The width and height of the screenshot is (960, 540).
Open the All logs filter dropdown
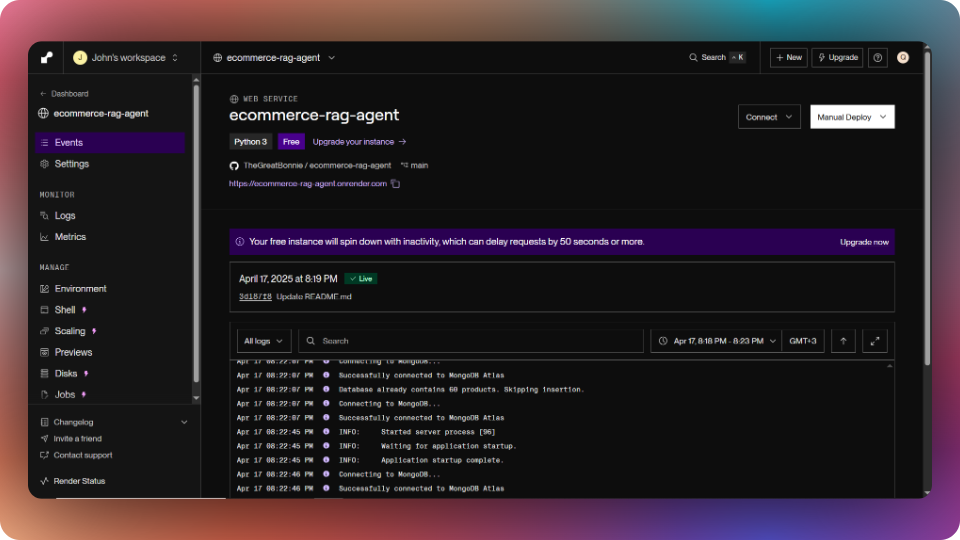click(264, 341)
